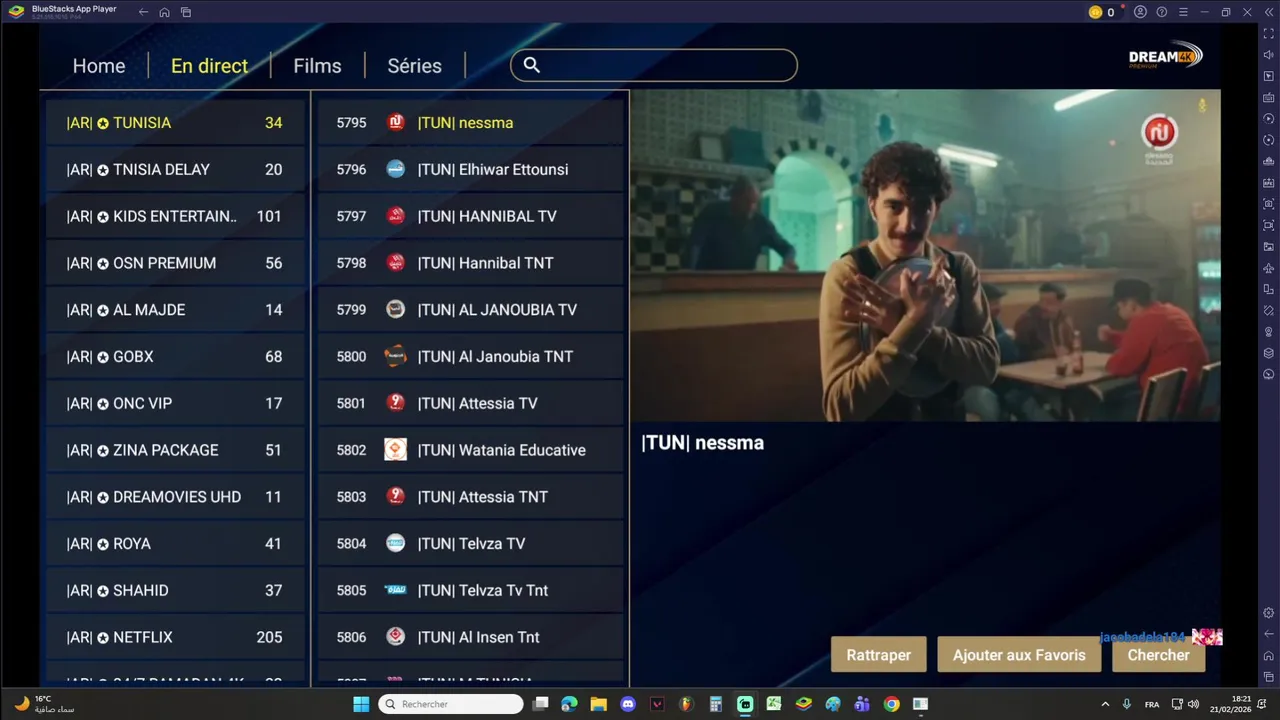Click BlueStacks back arrow in title bar
The image size is (1280, 720).
143,12
